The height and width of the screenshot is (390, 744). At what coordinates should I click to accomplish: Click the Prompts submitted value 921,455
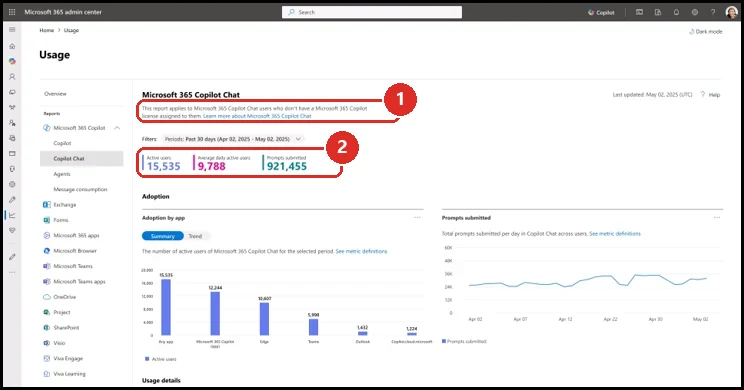point(287,166)
